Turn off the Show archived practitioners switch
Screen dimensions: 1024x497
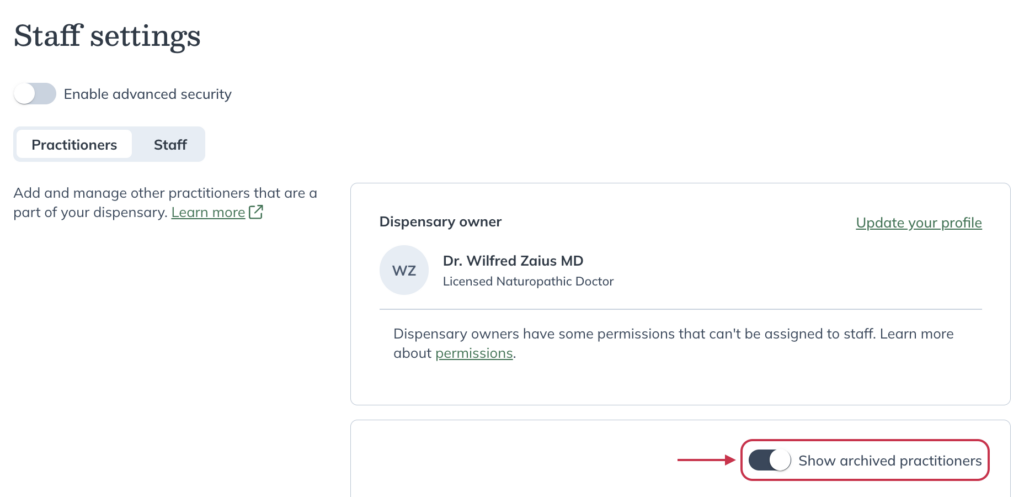point(769,460)
